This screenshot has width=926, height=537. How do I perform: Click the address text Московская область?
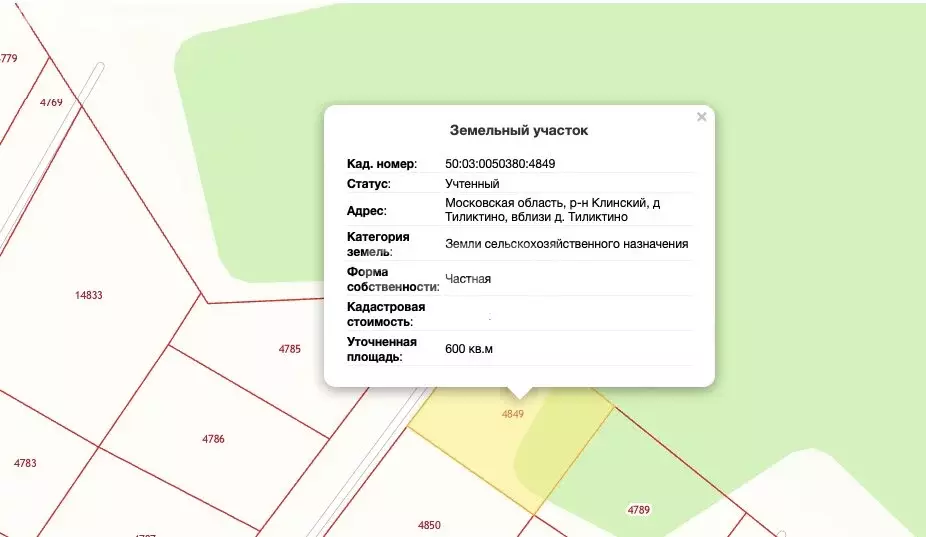504,203
